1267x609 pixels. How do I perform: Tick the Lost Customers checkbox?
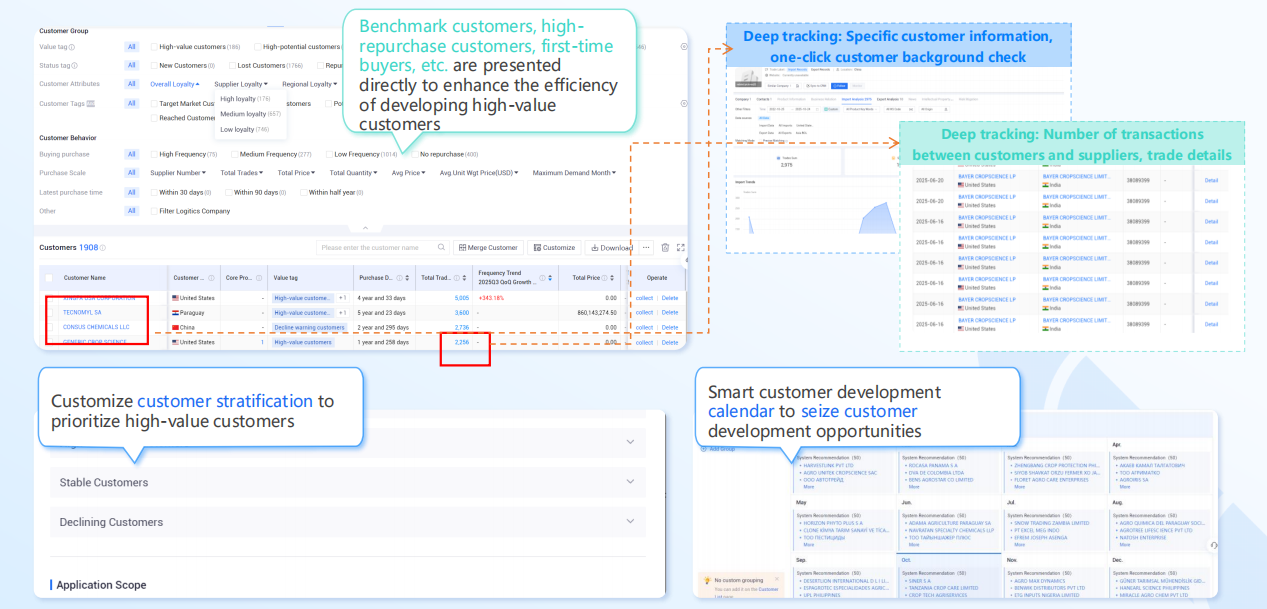tap(232, 65)
